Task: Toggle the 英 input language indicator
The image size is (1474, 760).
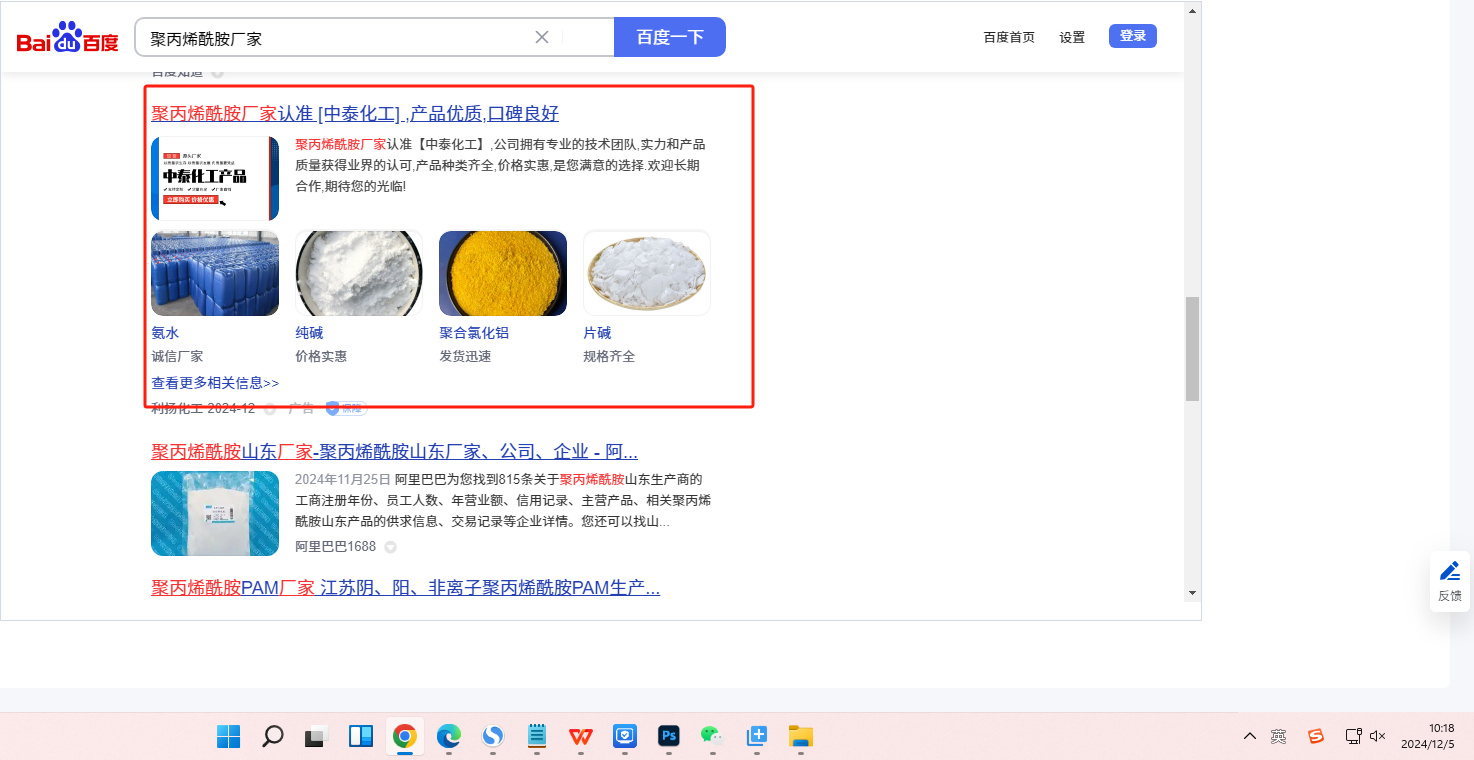Action: click(1278, 737)
